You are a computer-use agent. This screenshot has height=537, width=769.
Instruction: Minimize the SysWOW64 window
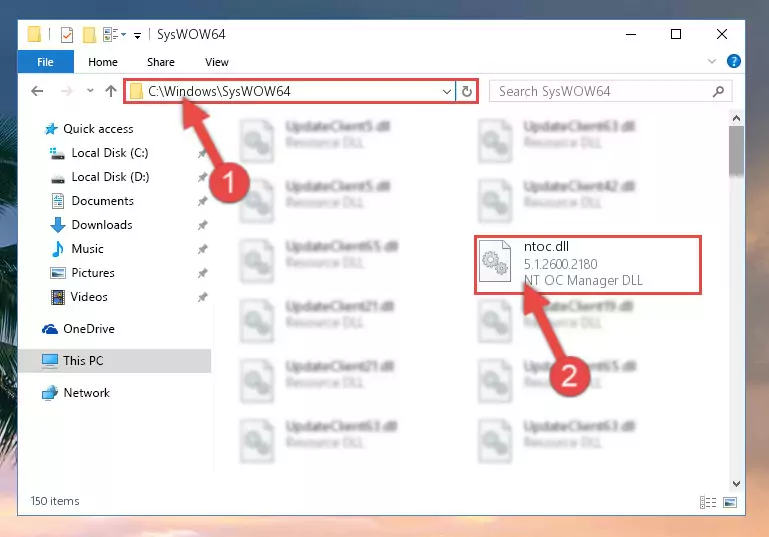[x=631, y=34]
